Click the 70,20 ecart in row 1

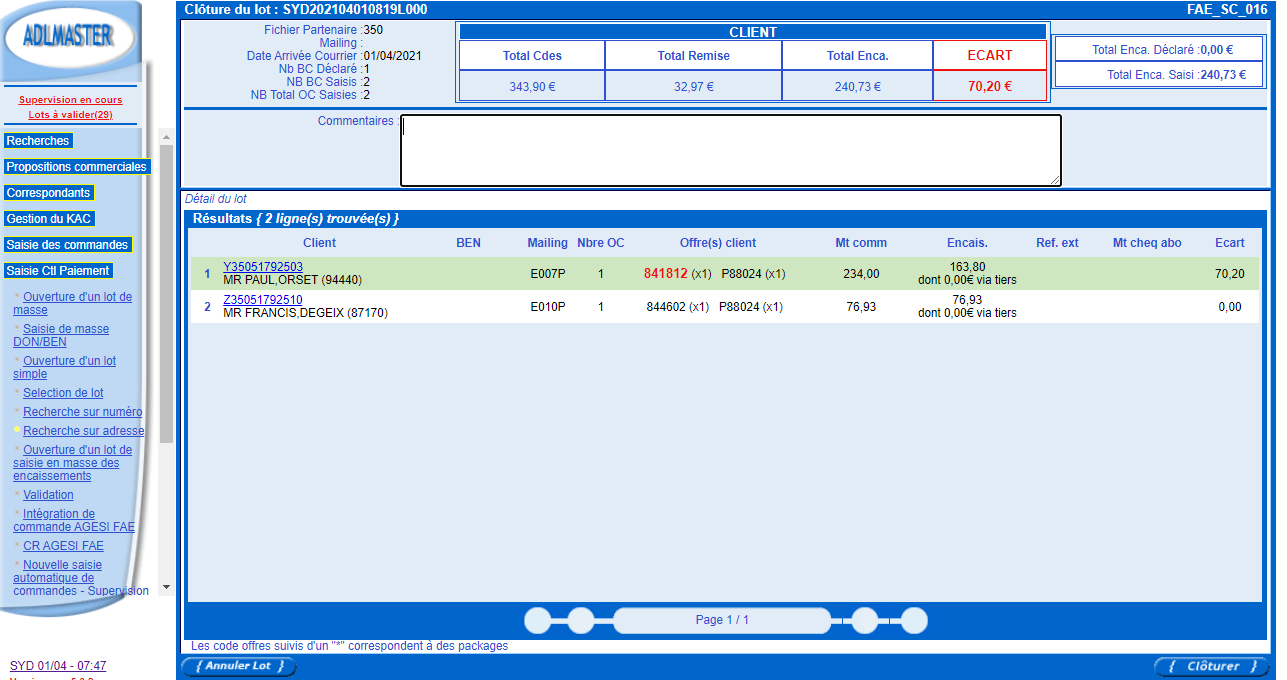click(1230, 274)
